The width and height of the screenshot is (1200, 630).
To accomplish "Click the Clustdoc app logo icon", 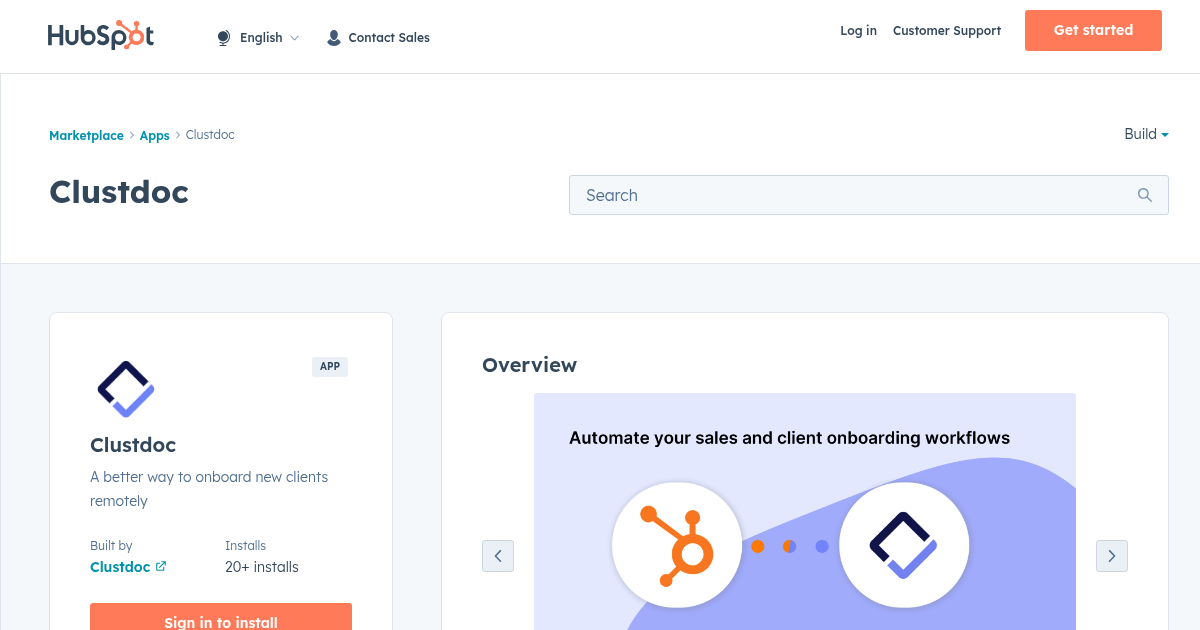I will tap(126, 389).
